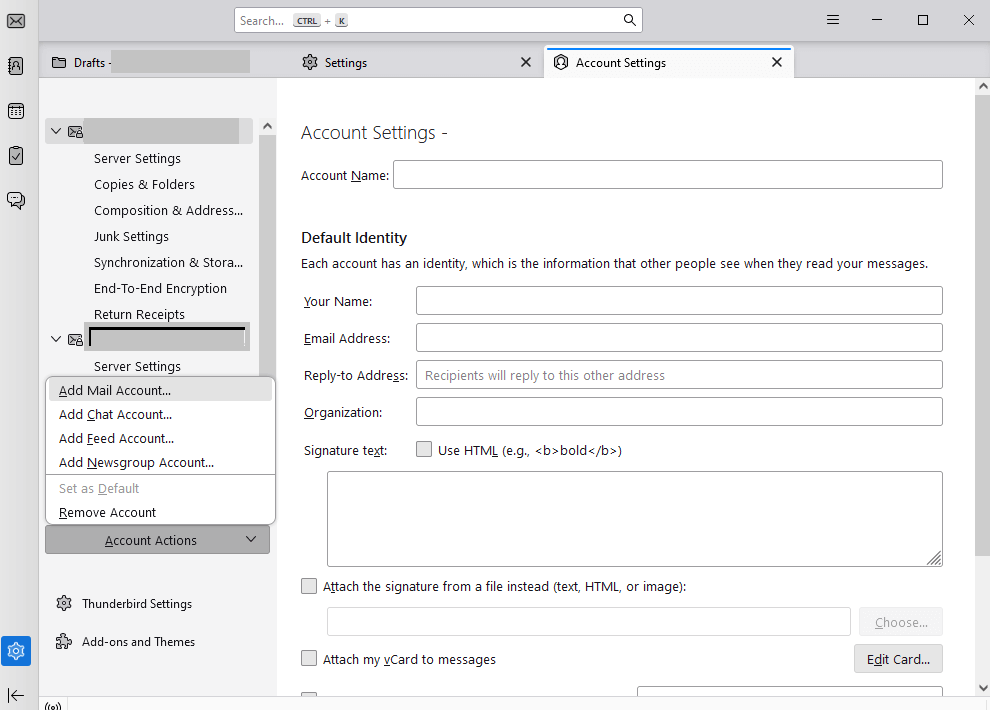Click the Add-ons and Themes puzzle icon
The image size is (990, 710).
point(64,642)
